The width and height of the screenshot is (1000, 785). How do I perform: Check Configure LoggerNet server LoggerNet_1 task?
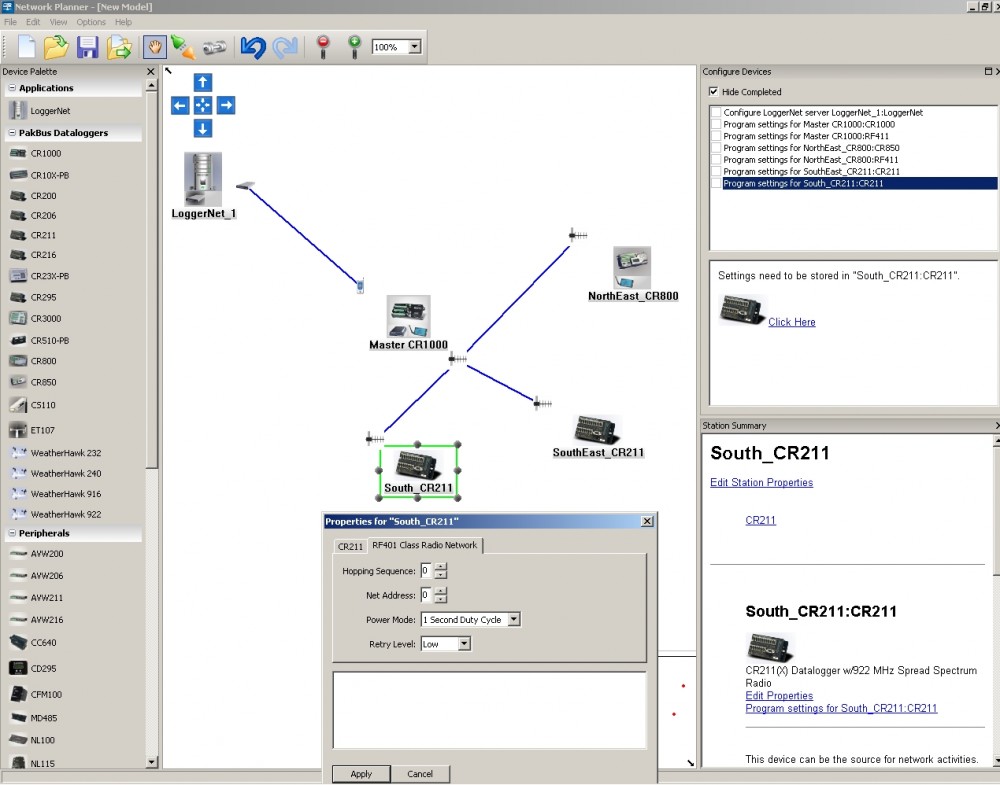[716, 113]
